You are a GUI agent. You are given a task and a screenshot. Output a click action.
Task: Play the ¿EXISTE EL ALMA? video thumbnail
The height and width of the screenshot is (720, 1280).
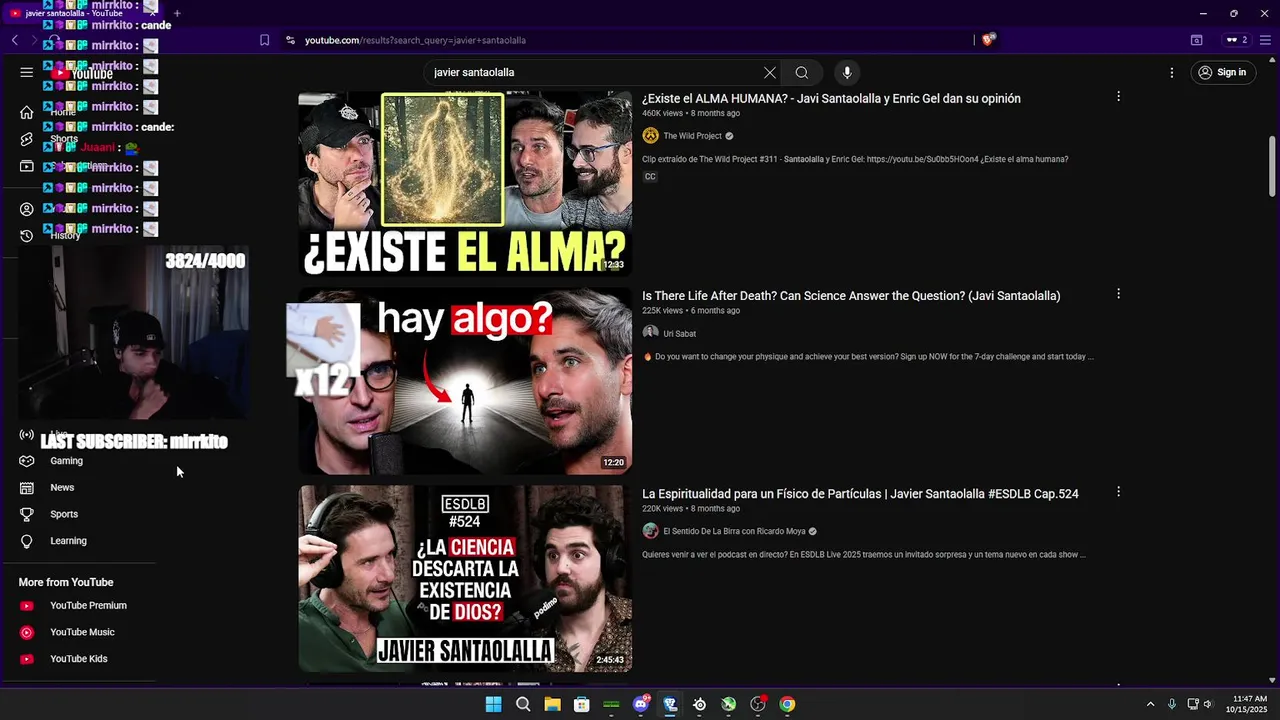(465, 183)
